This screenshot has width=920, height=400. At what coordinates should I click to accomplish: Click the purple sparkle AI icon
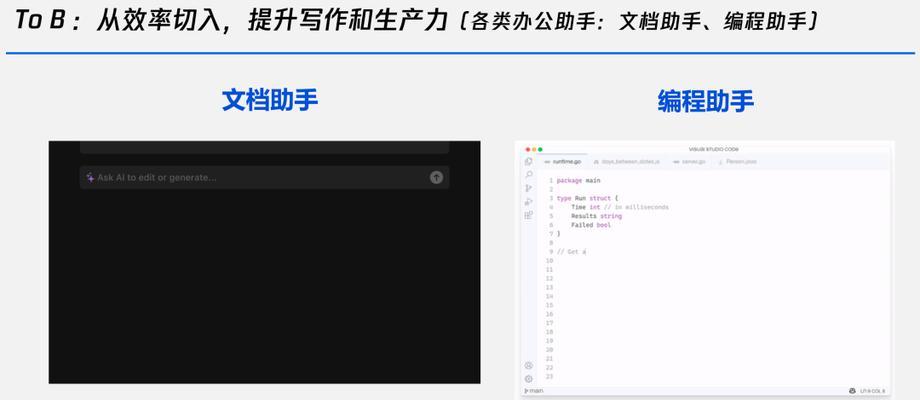coord(90,177)
